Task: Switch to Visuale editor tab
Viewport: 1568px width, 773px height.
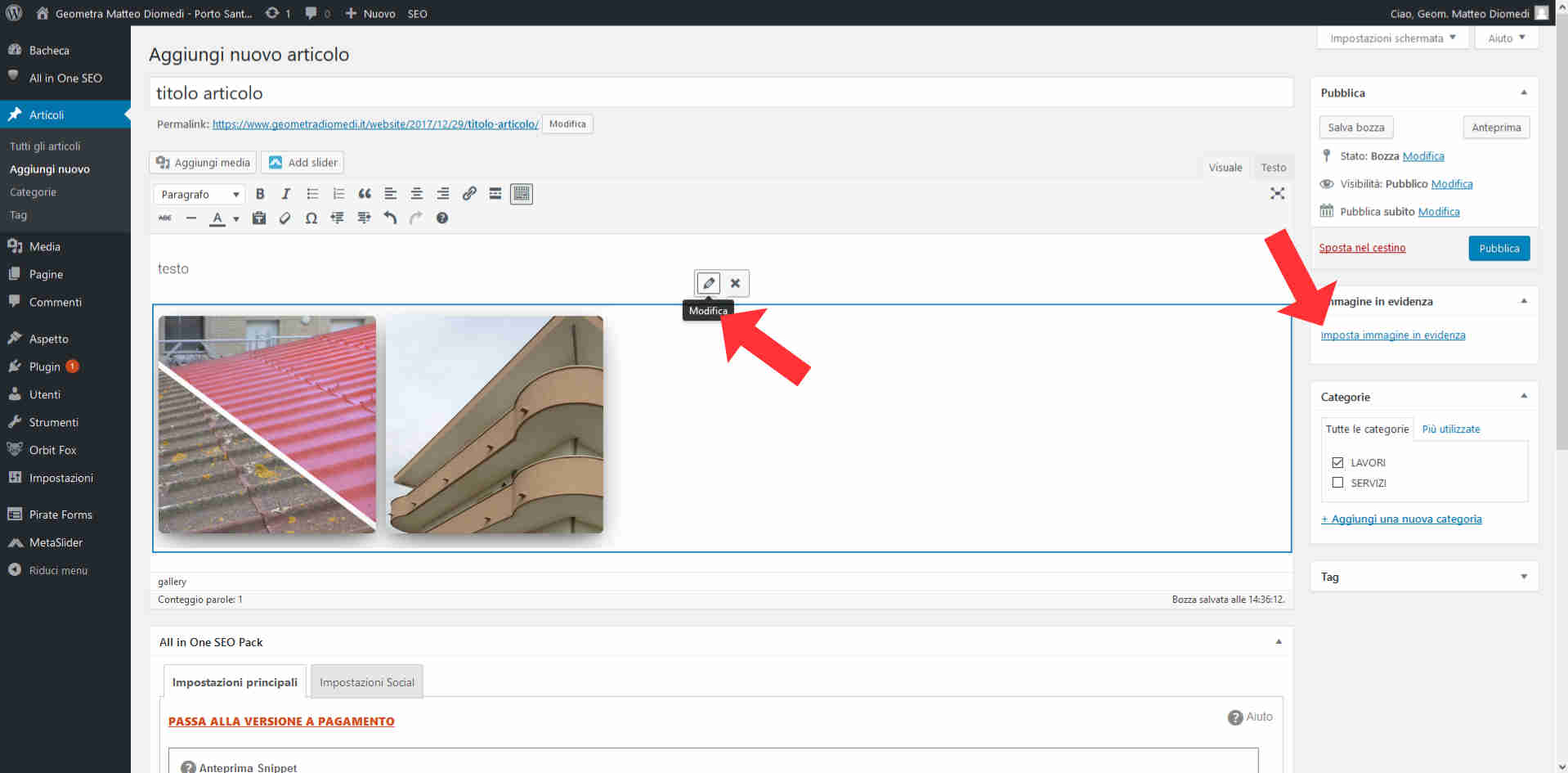Action: (x=1225, y=167)
